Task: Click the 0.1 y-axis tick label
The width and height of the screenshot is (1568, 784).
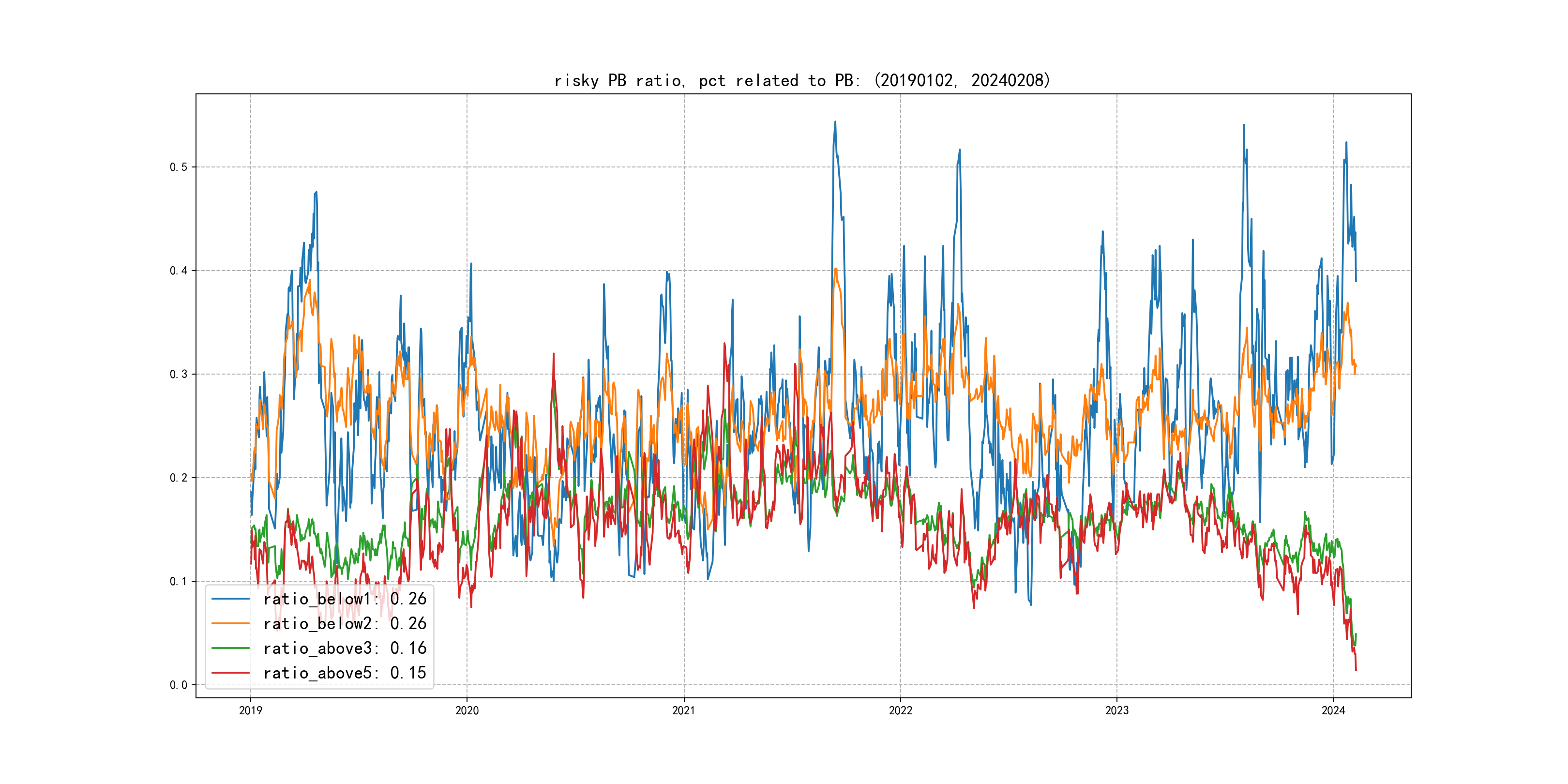Action: pyautogui.click(x=179, y=581)
